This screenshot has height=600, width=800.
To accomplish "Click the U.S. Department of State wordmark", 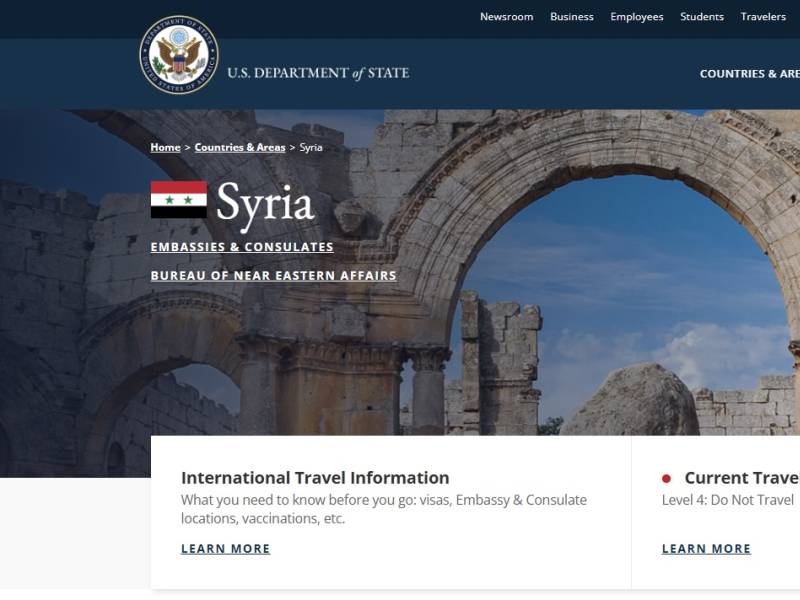I will coord(318,73).
